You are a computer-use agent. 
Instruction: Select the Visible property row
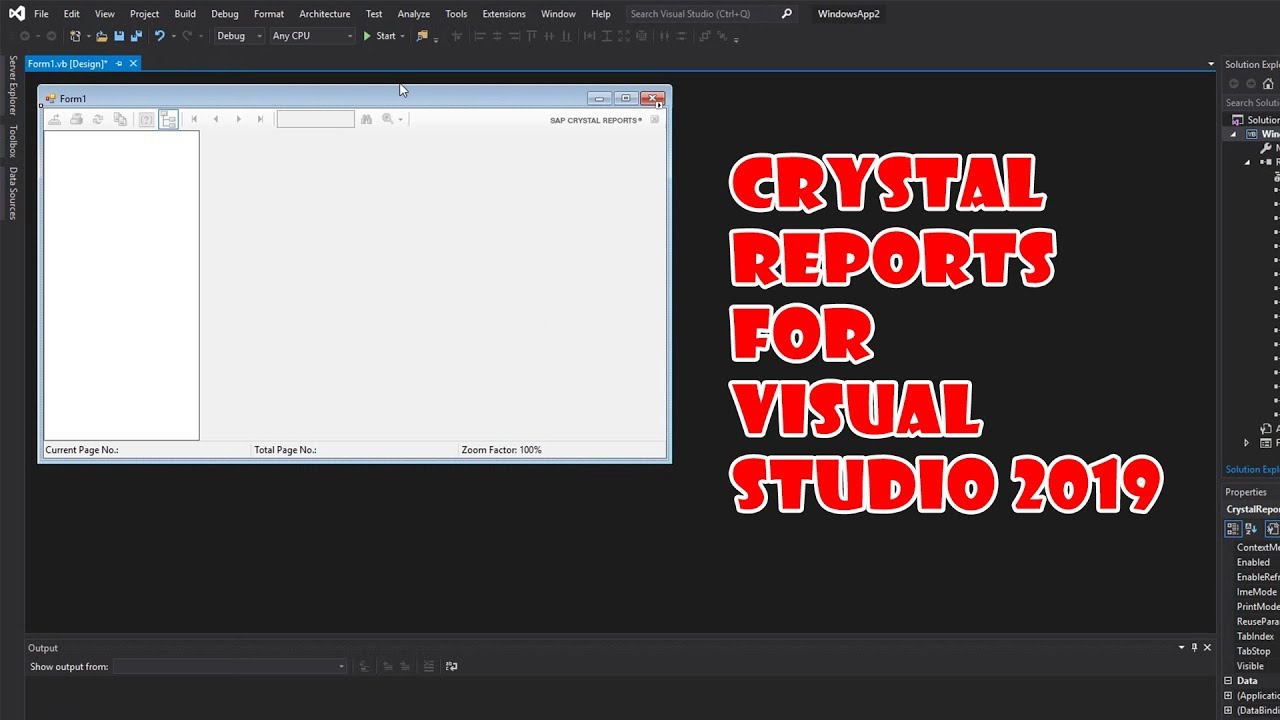[1252, 666]
